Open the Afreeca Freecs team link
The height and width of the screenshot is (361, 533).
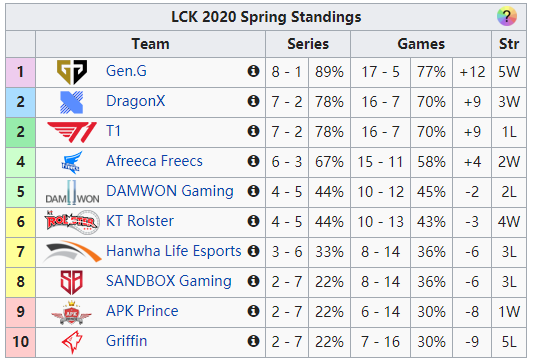click(154, 161)
